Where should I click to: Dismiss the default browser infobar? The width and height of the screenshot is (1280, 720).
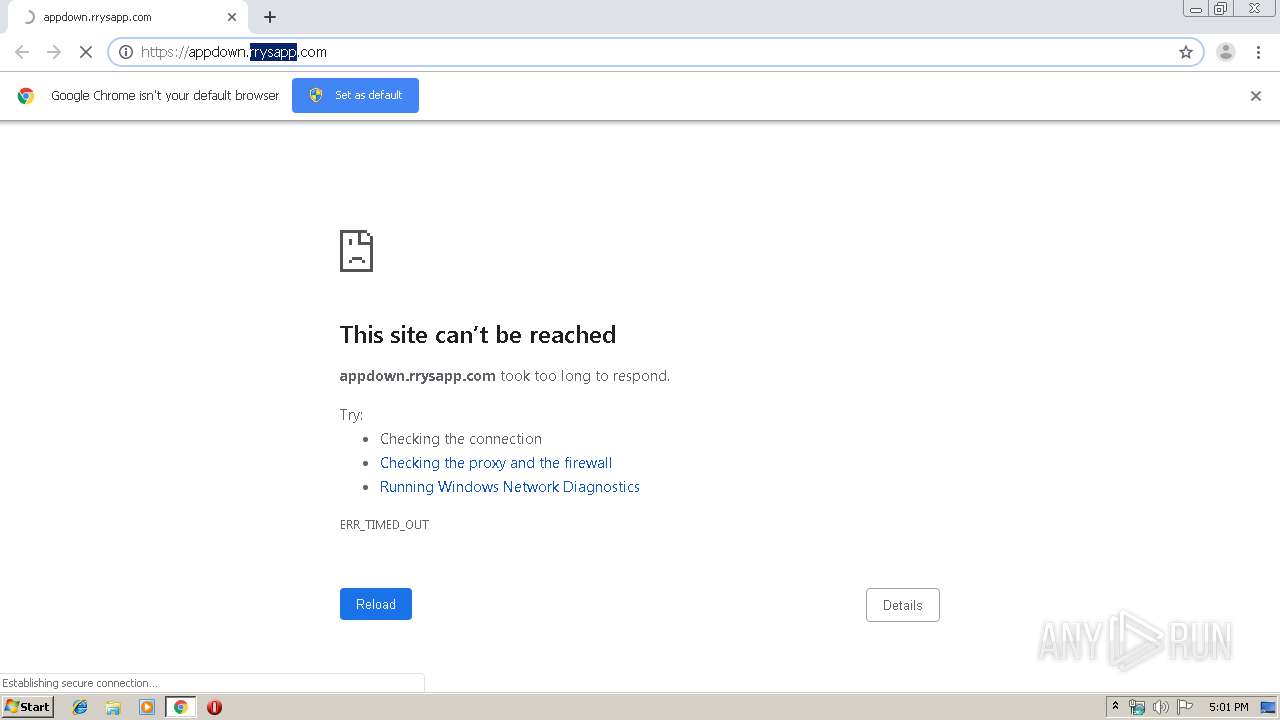pos(1256,96)
